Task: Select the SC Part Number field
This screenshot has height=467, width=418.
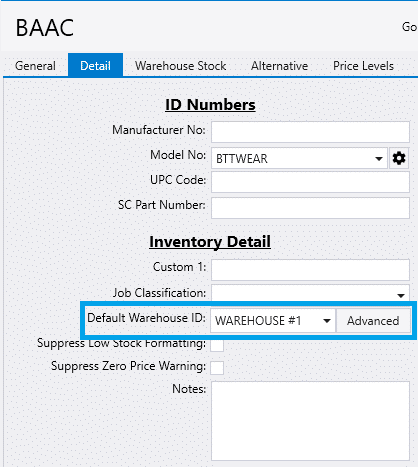Action: tap(310, 208)
